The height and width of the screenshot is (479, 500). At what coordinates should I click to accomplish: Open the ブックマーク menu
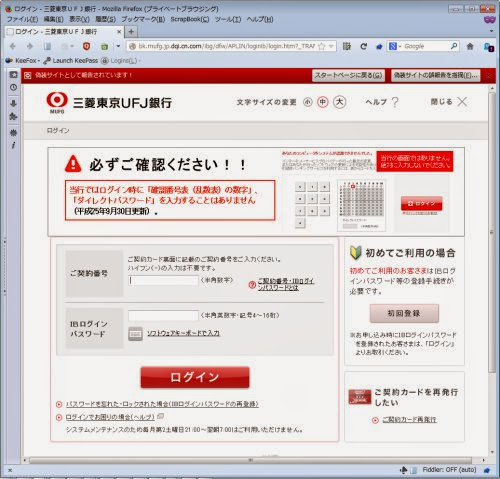click(143, 19)
